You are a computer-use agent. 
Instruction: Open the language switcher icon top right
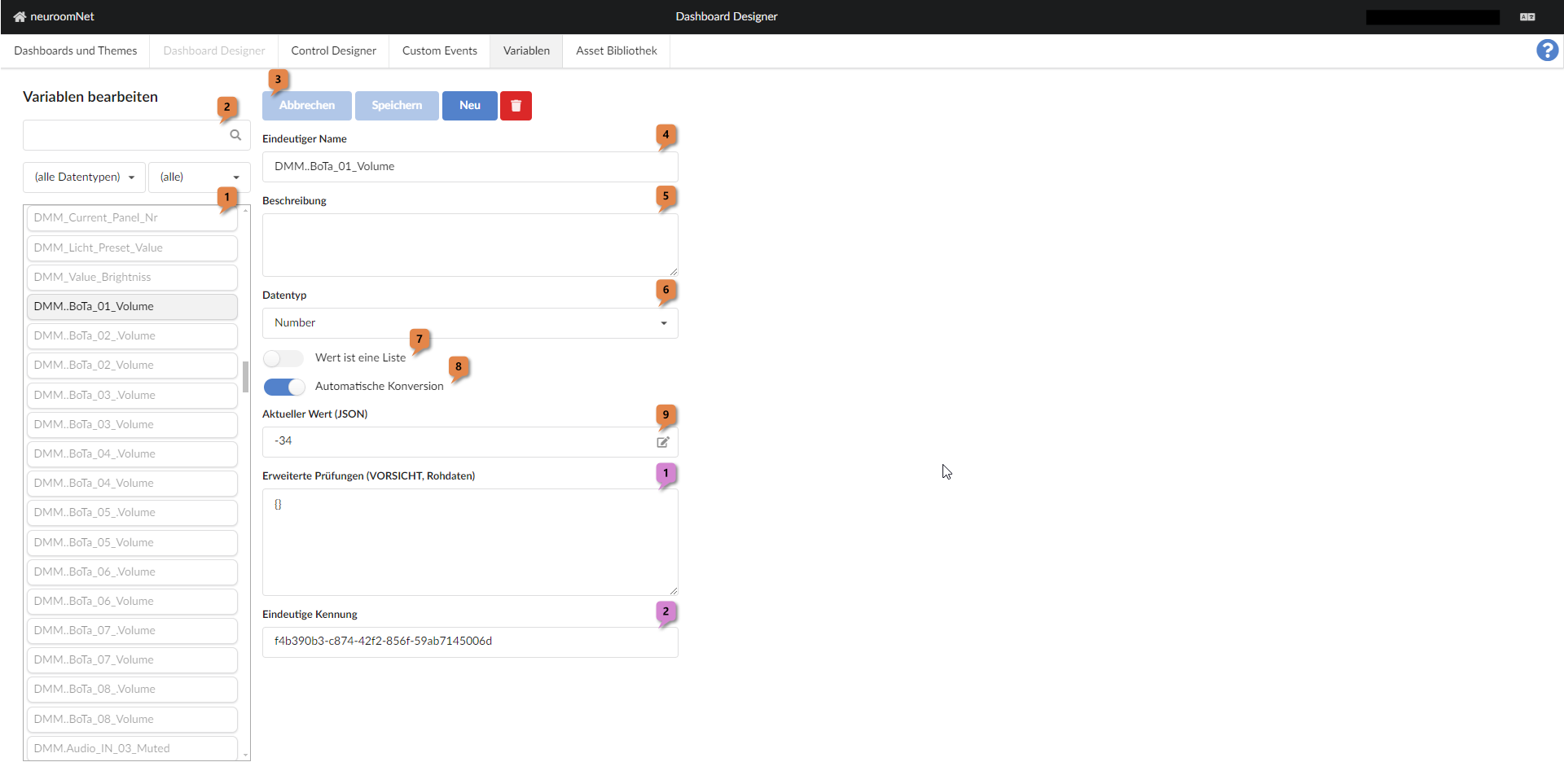pos(1527,16)
